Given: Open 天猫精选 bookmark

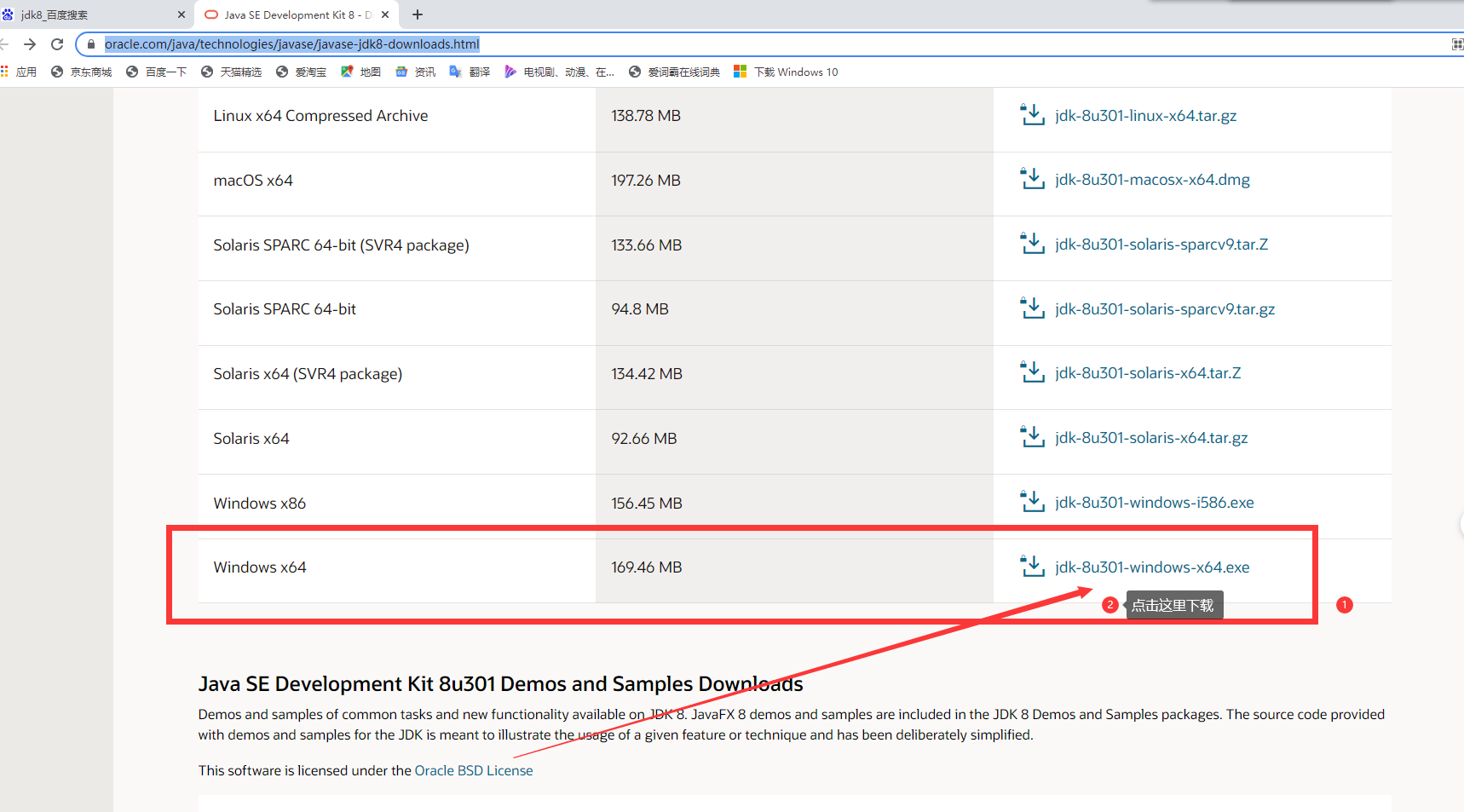Looking at the screenshot, I should (x=232, y=72).
